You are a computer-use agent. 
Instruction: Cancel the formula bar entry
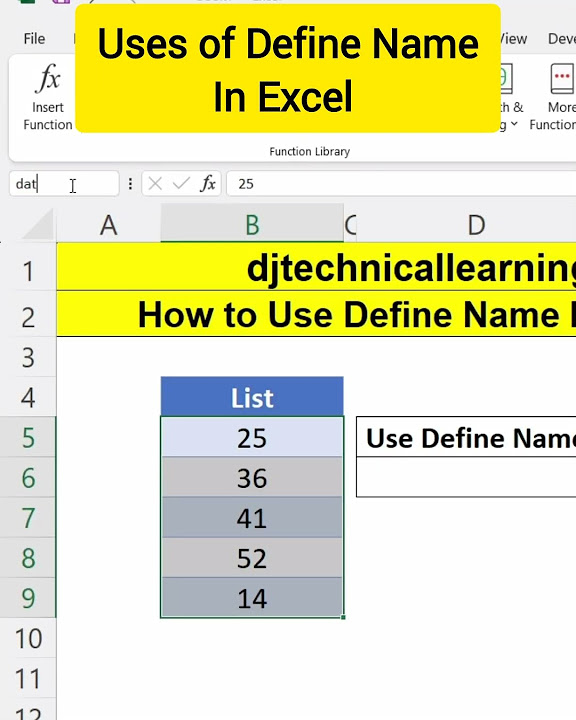pos(155,184)
